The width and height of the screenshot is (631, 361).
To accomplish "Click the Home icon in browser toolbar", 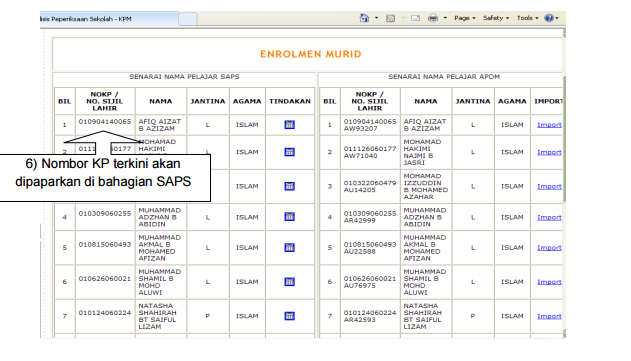I will coord(364,18).
